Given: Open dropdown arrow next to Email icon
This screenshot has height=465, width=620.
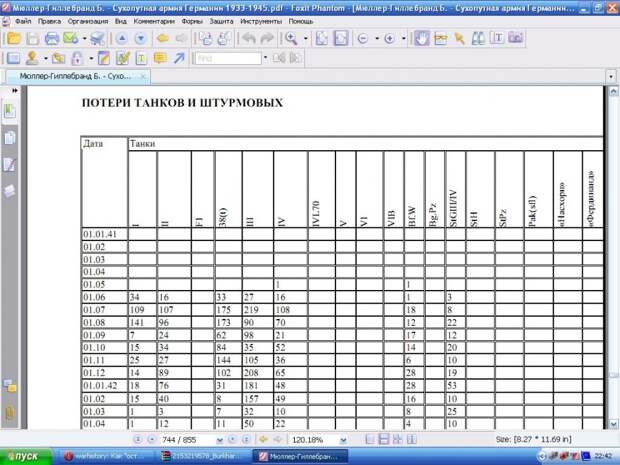Looking at the screenshot, I should point(85,38).
